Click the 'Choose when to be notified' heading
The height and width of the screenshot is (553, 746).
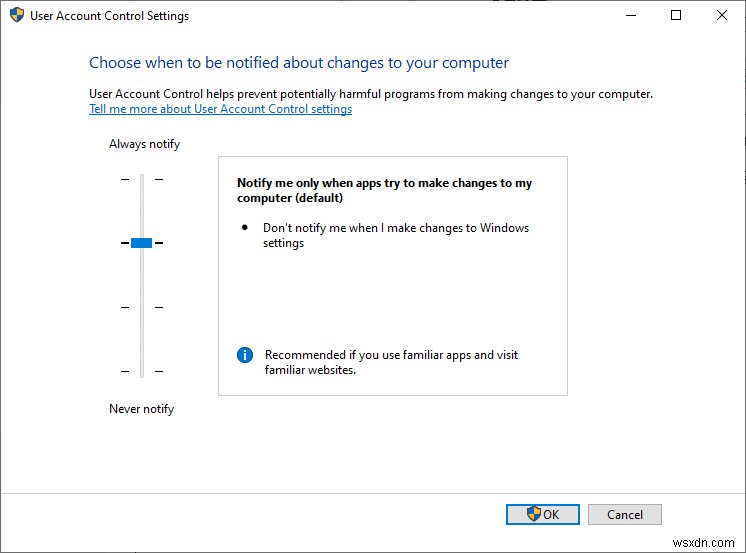tap(299, 63)
